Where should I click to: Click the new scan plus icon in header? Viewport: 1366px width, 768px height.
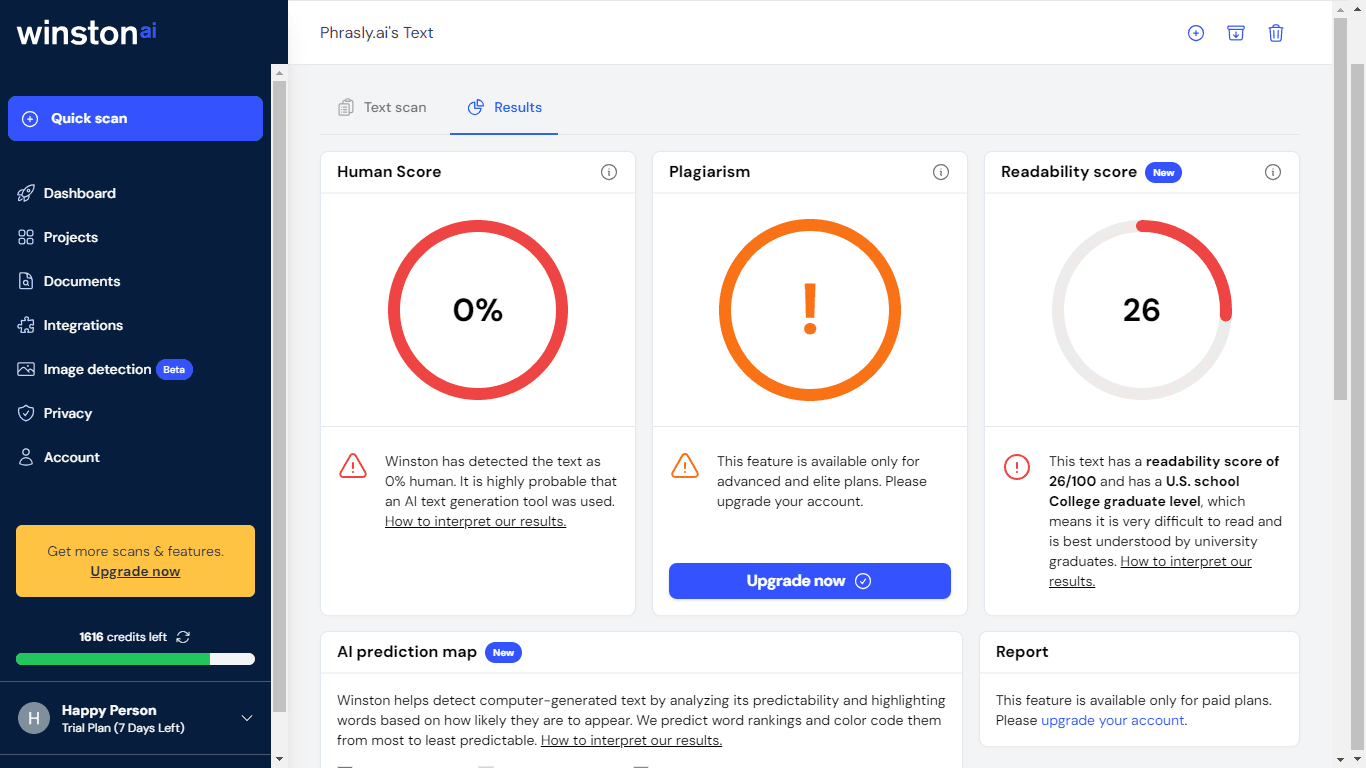[1195, 33]
